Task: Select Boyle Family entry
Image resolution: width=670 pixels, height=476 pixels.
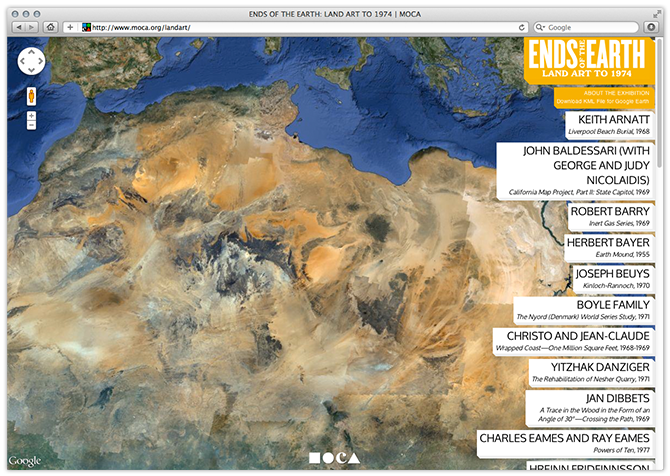Action: click(x=584, y=310)
